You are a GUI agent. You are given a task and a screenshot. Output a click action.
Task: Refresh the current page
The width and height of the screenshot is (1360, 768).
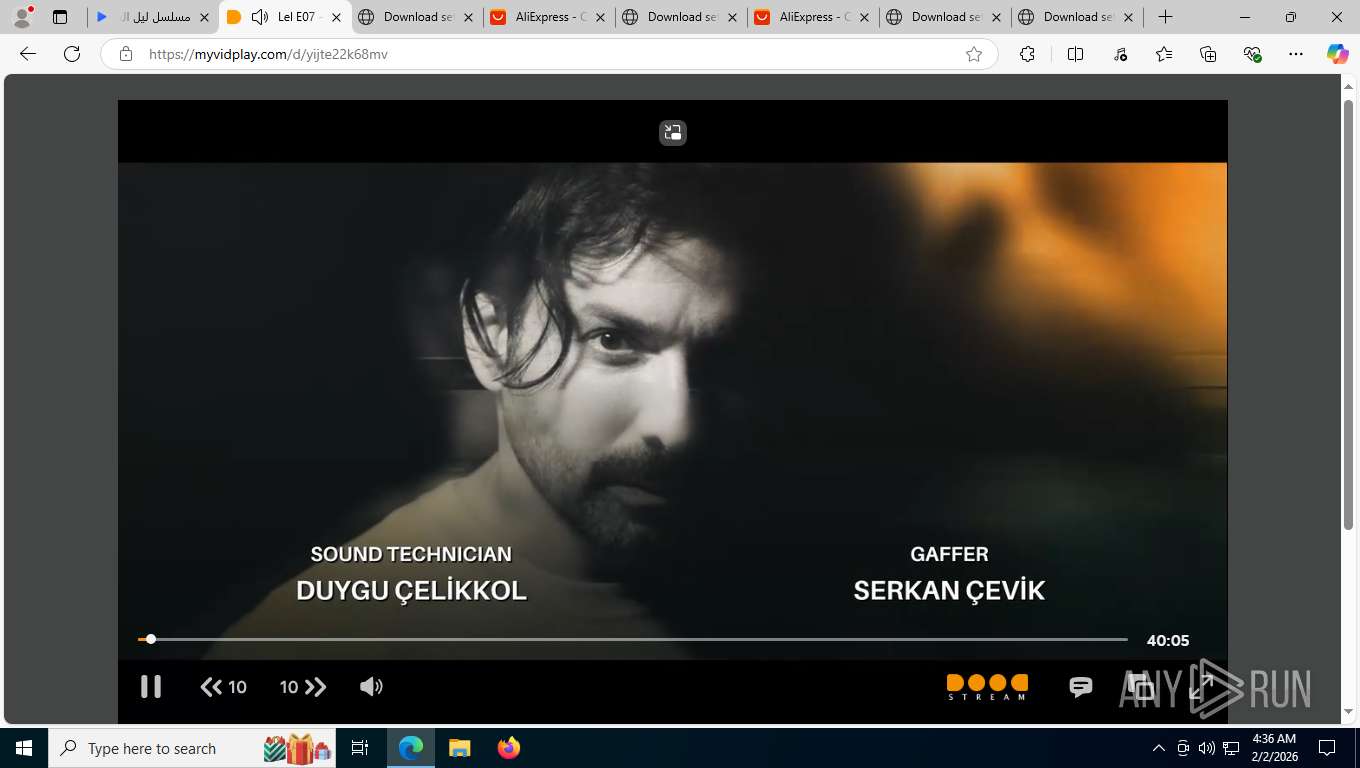[72, 54]
